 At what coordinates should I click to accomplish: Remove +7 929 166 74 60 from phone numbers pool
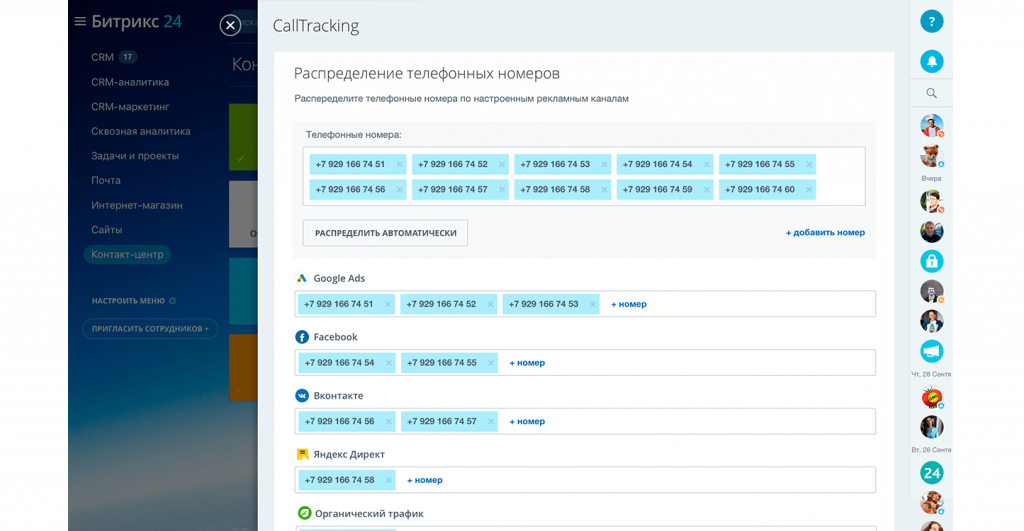coord(809,190)
